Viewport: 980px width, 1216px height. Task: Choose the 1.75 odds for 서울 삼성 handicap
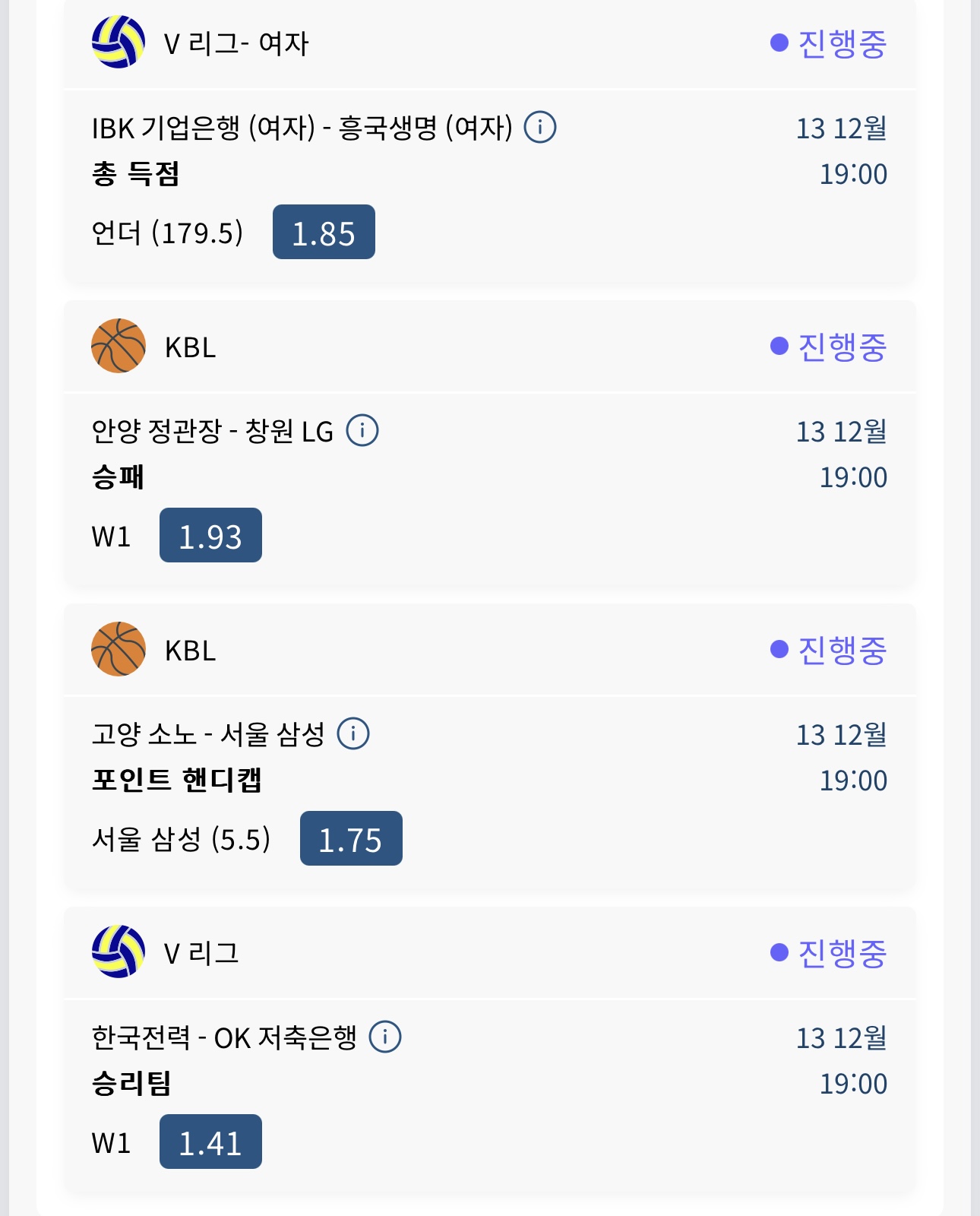click(x=351, y=838)
